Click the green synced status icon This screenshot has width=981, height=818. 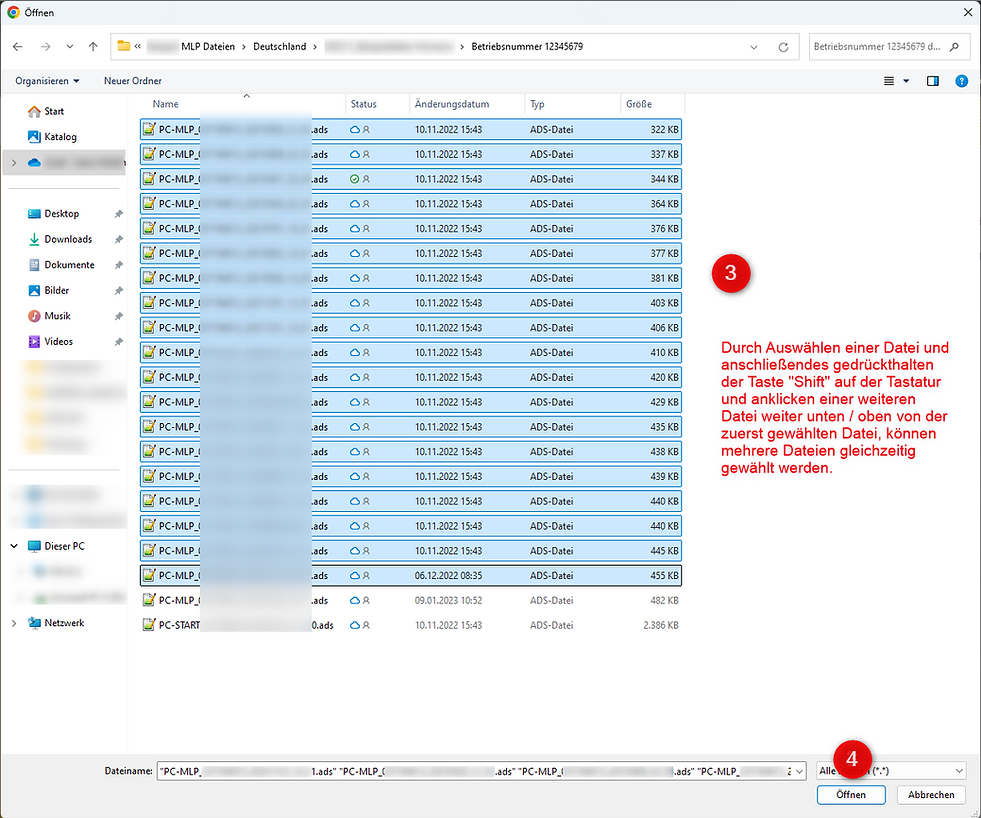coord(355,179)
